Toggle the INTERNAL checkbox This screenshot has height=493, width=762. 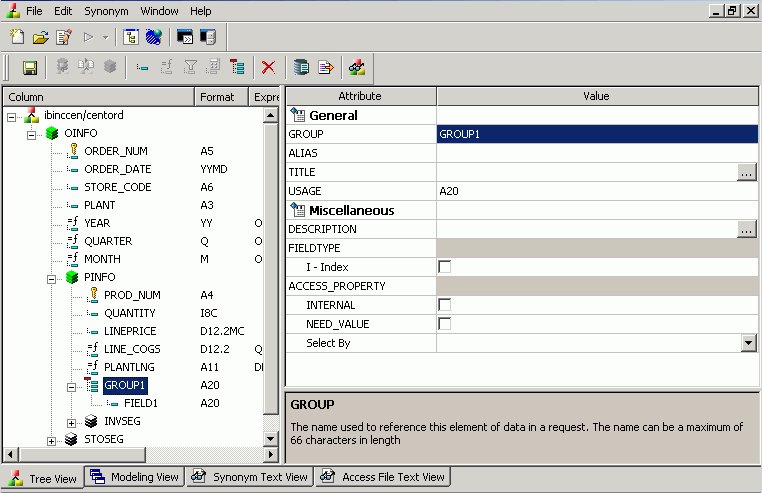click(x=445, y=305)
